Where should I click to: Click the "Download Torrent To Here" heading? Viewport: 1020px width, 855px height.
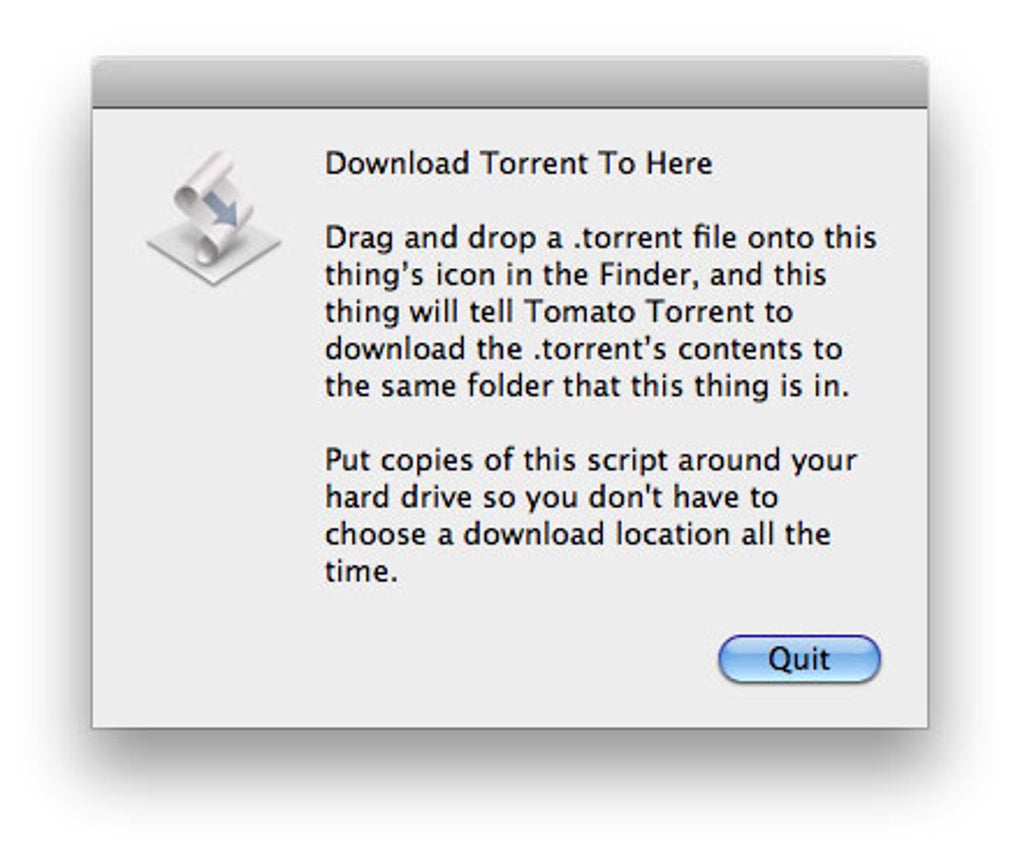(x=518, y=163)
